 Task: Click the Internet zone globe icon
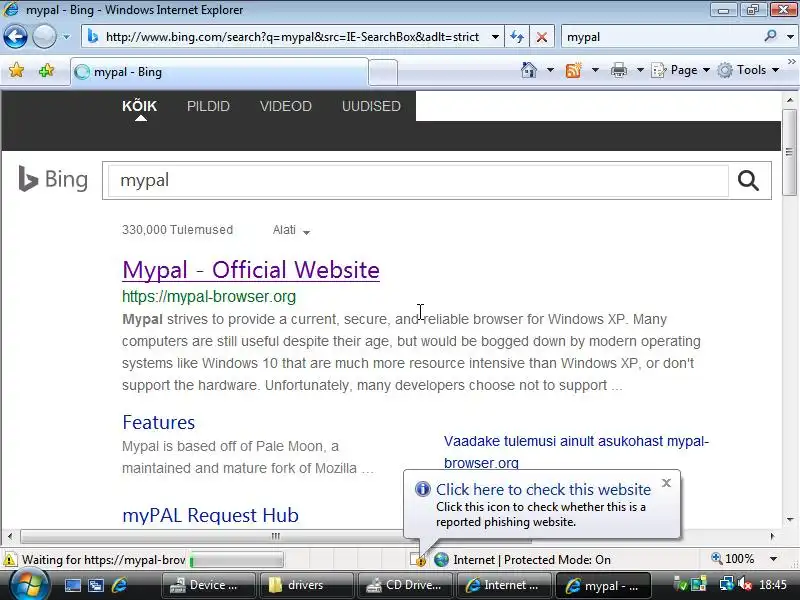(441, 560)
